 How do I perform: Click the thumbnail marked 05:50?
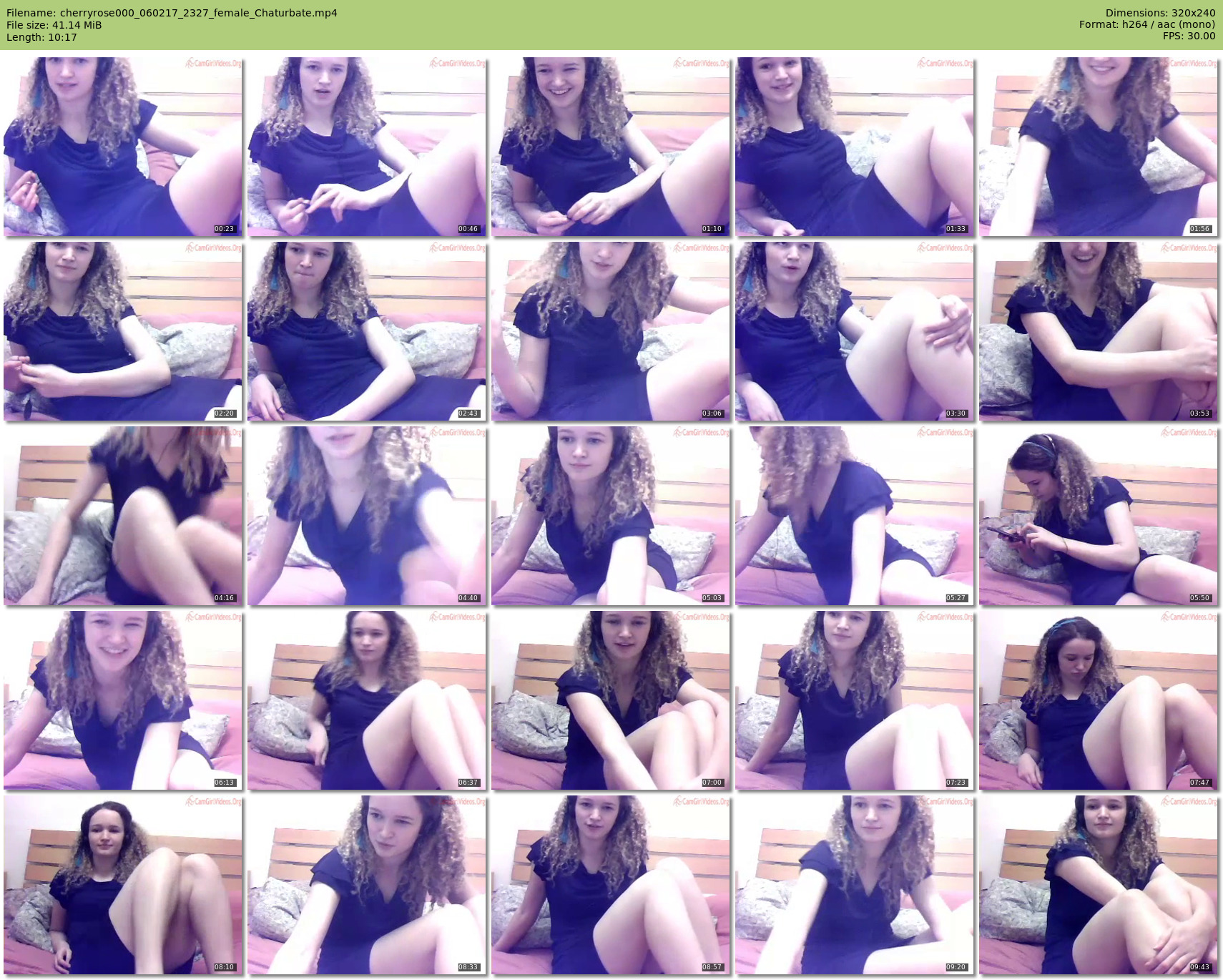pyautogui.click(x=1098, y=516)
